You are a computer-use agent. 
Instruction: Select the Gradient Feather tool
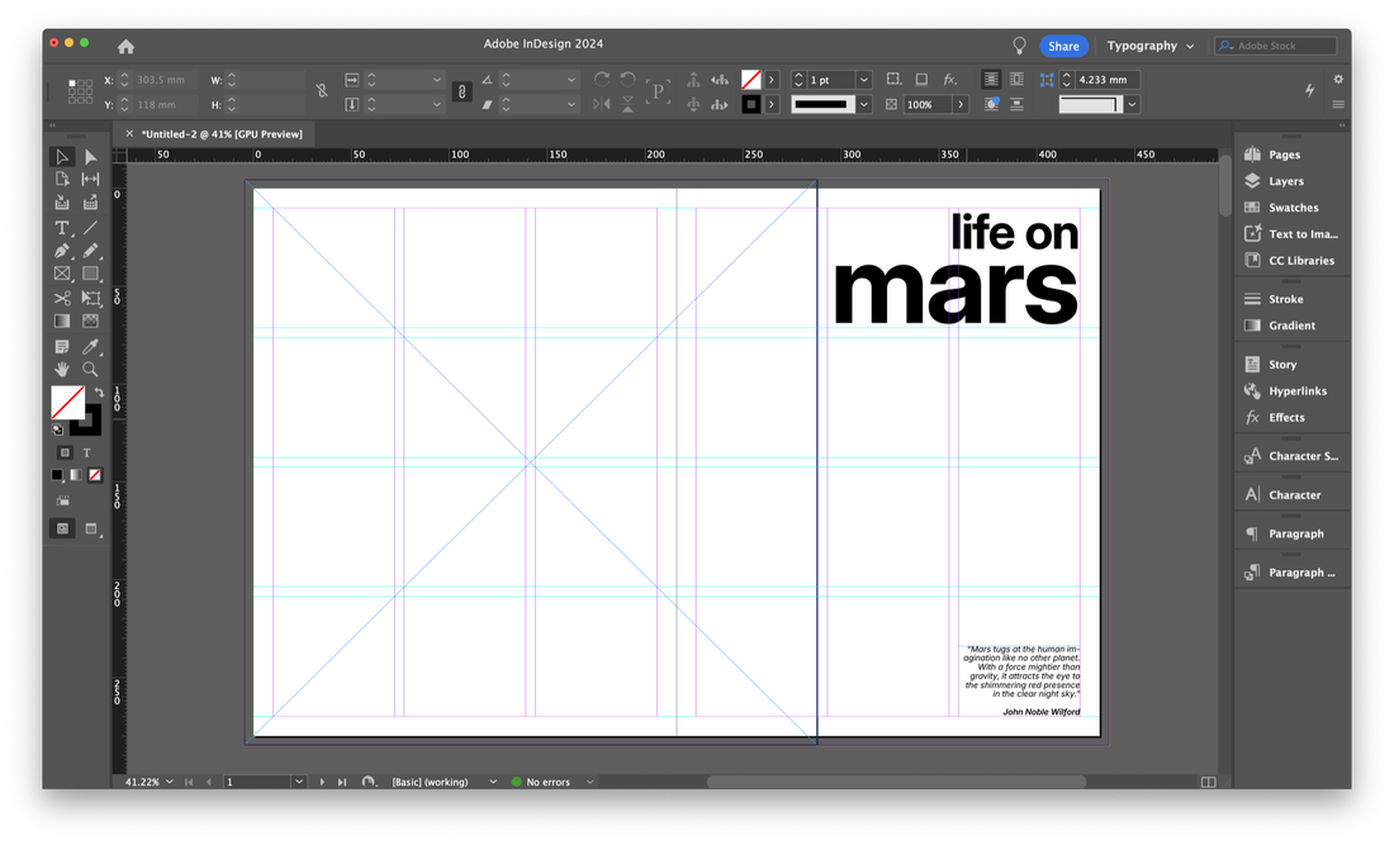(x=90, y=321)
